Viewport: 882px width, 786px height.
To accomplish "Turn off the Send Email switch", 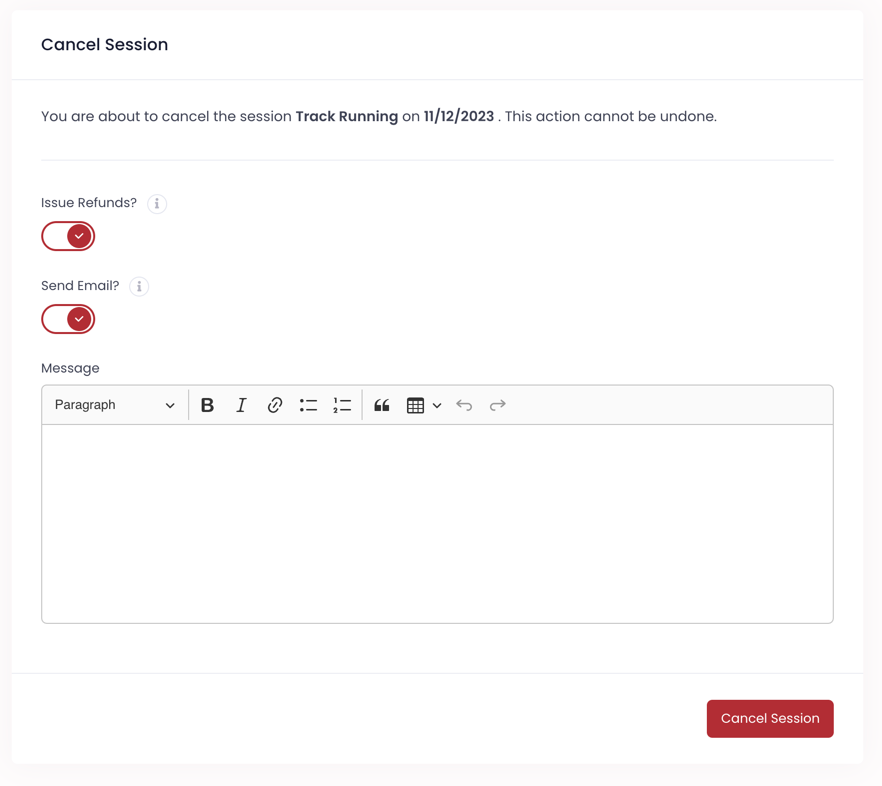I will (68, 319).
